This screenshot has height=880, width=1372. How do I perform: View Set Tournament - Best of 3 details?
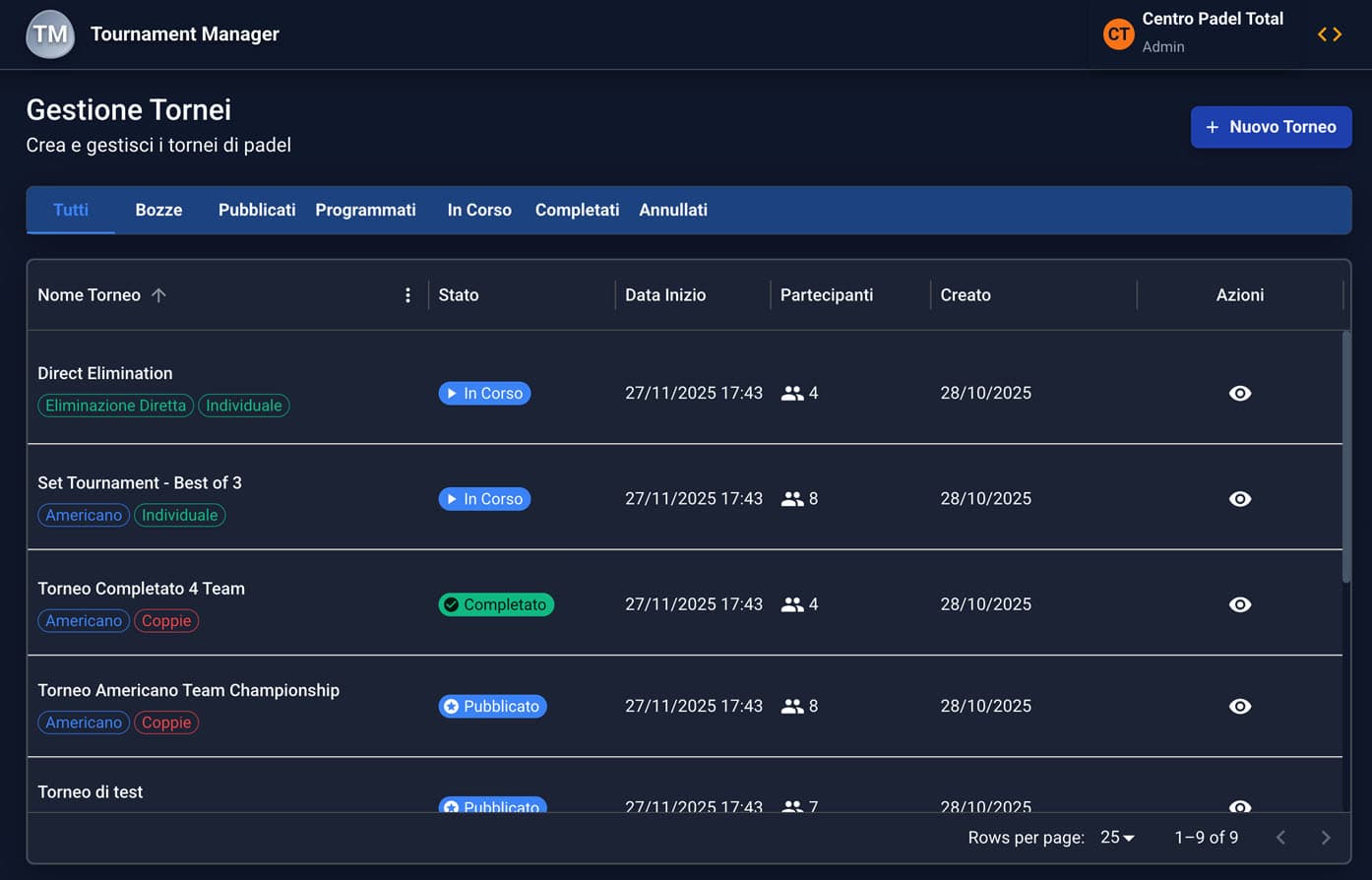(1239, 499)
